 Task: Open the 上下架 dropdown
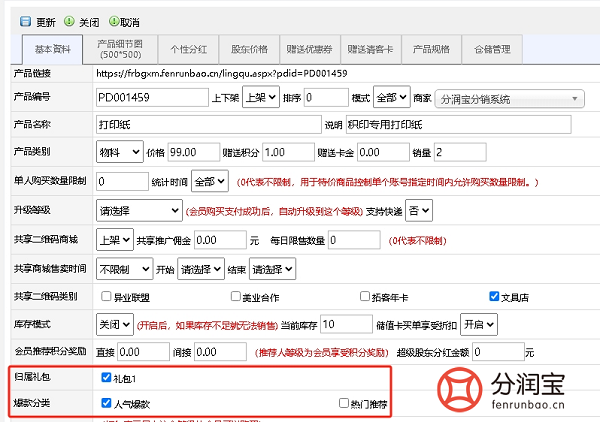point(258,98)
